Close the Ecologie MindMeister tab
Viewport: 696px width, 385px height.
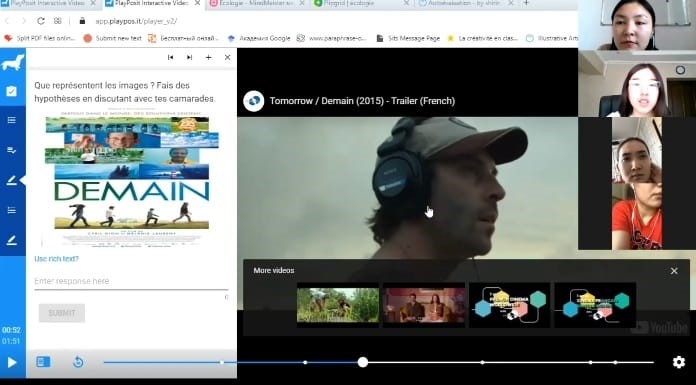pyautogui.click(x=301, y=3)
